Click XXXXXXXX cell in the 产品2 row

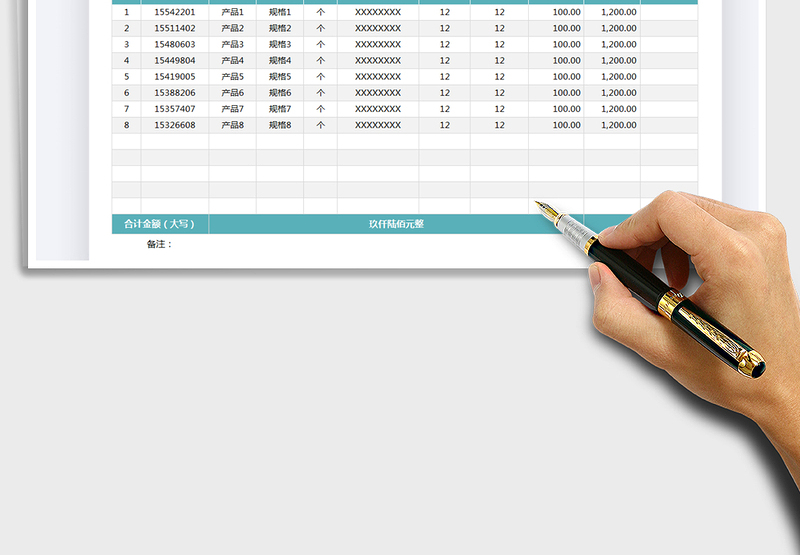point(378,28)
